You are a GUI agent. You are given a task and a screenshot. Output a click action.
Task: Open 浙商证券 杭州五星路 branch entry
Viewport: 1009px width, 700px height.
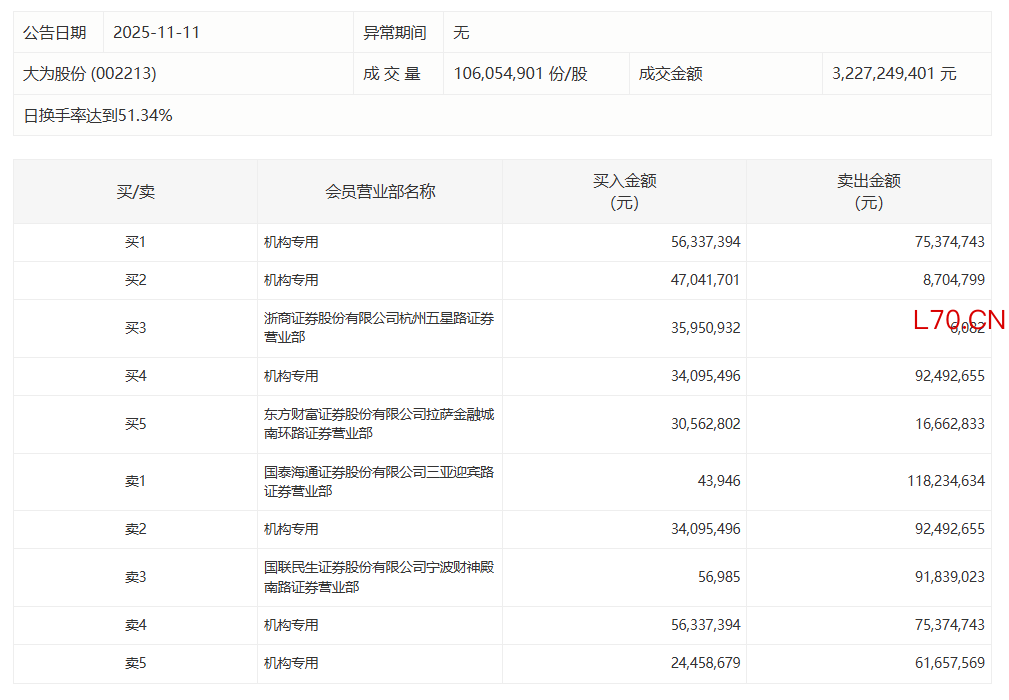378,328
